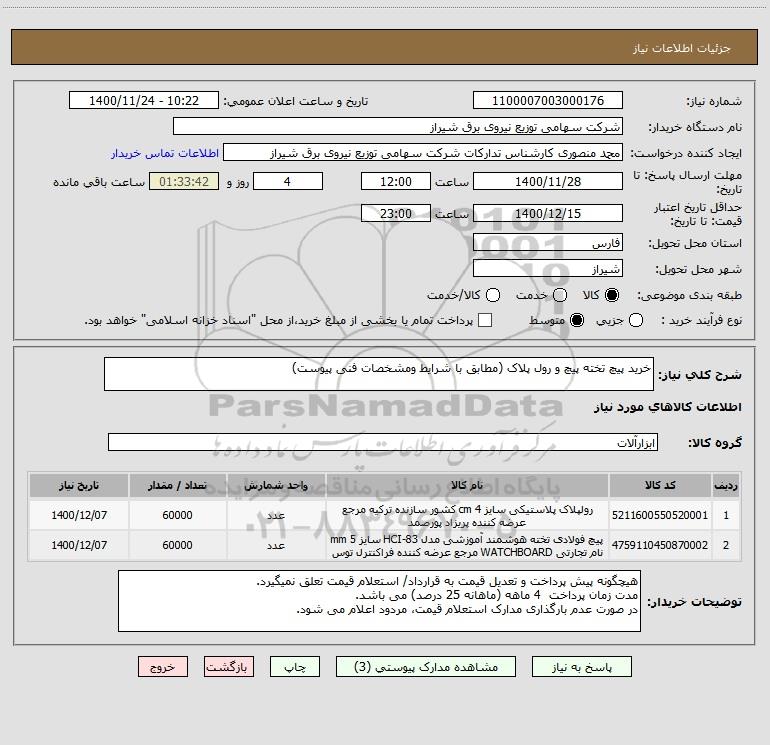Screen dimensions: 770x745
Task: Click the announcement date field 1400/11/24 - 10:22
Action: (144, 101)
